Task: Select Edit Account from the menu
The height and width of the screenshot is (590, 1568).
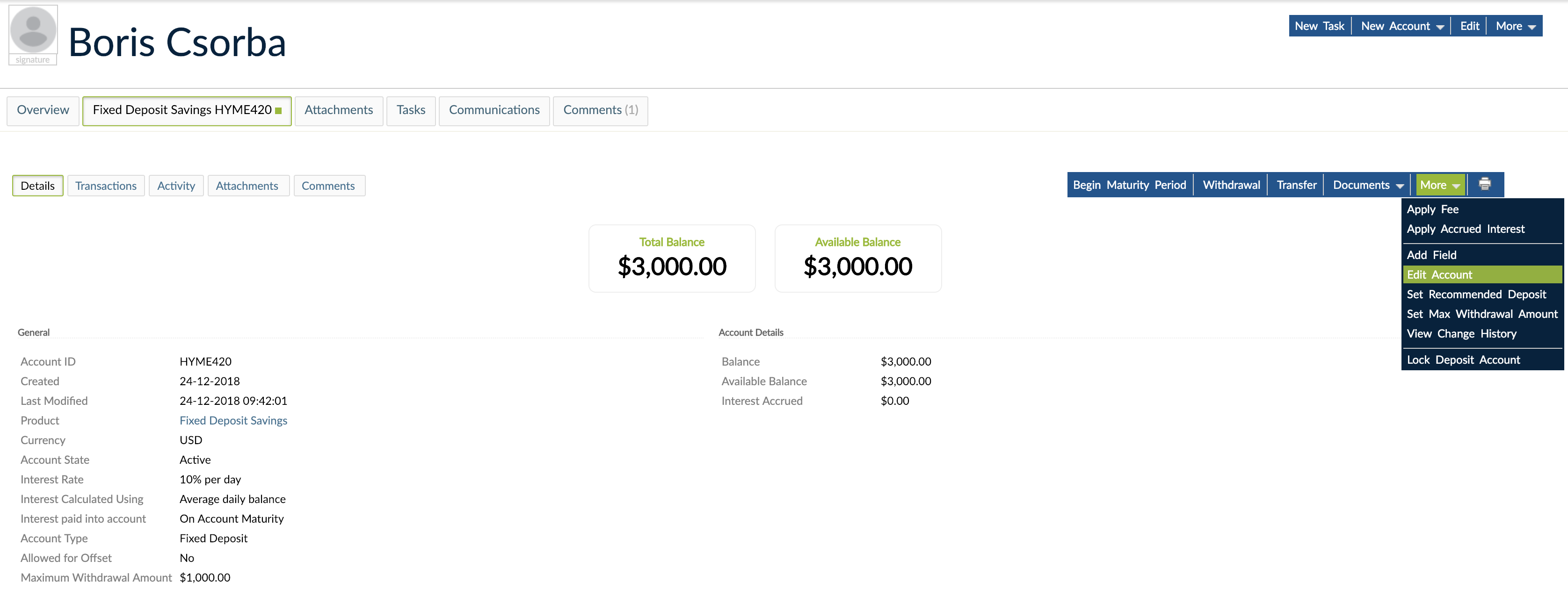Action: pyautogui.click(x=1439, y=274)
